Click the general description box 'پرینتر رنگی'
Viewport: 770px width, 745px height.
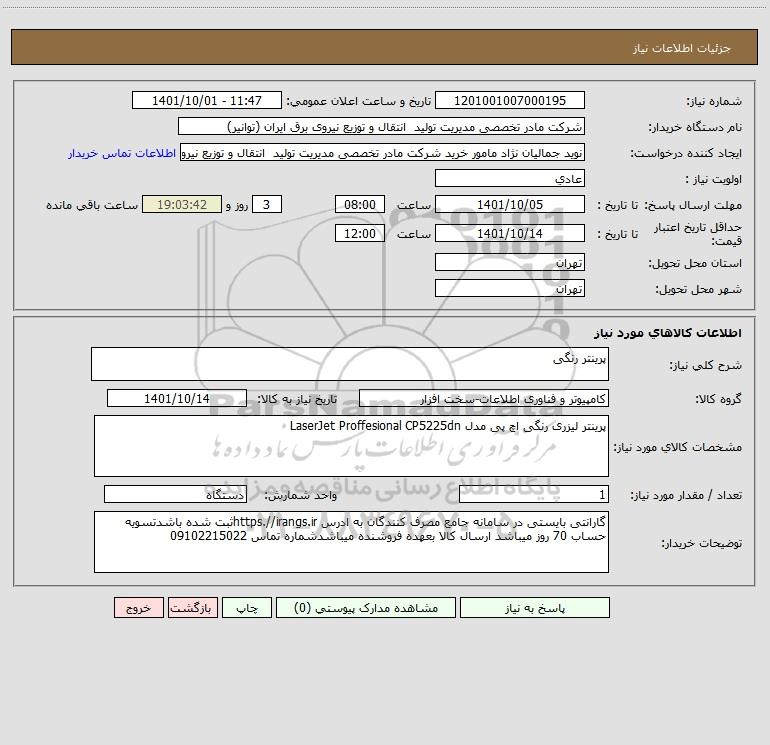tap(350, 364)
